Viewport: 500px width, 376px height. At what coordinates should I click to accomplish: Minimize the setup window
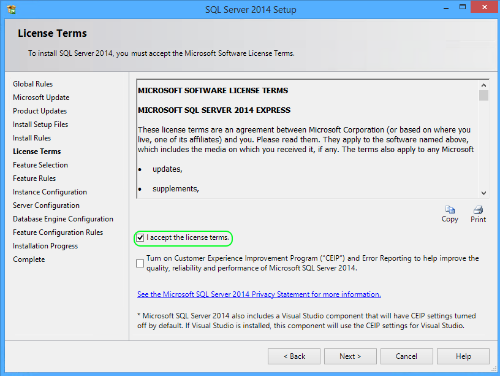[x=446, y=8]
